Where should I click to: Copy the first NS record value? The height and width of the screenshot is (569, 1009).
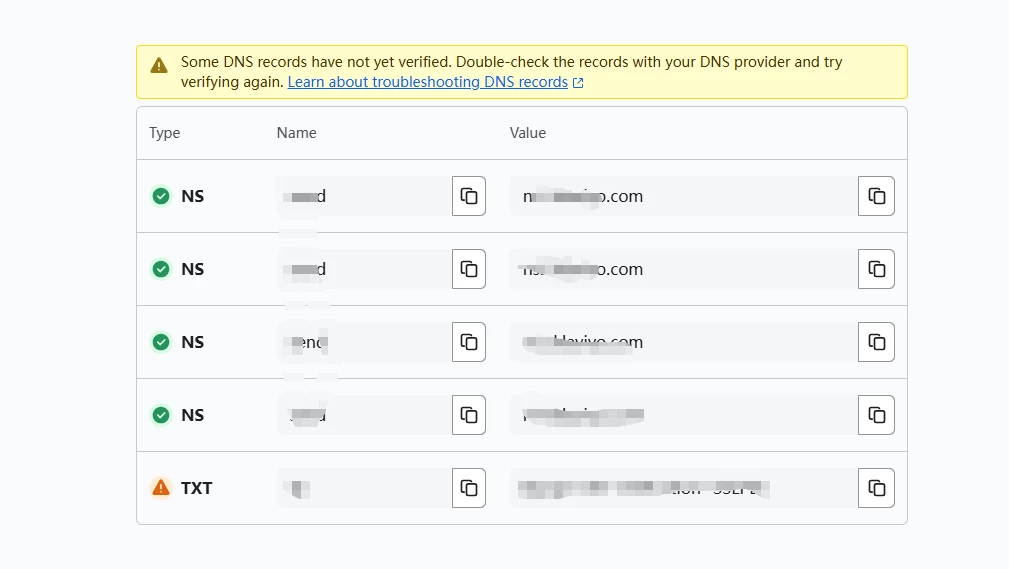coord(876,196)
